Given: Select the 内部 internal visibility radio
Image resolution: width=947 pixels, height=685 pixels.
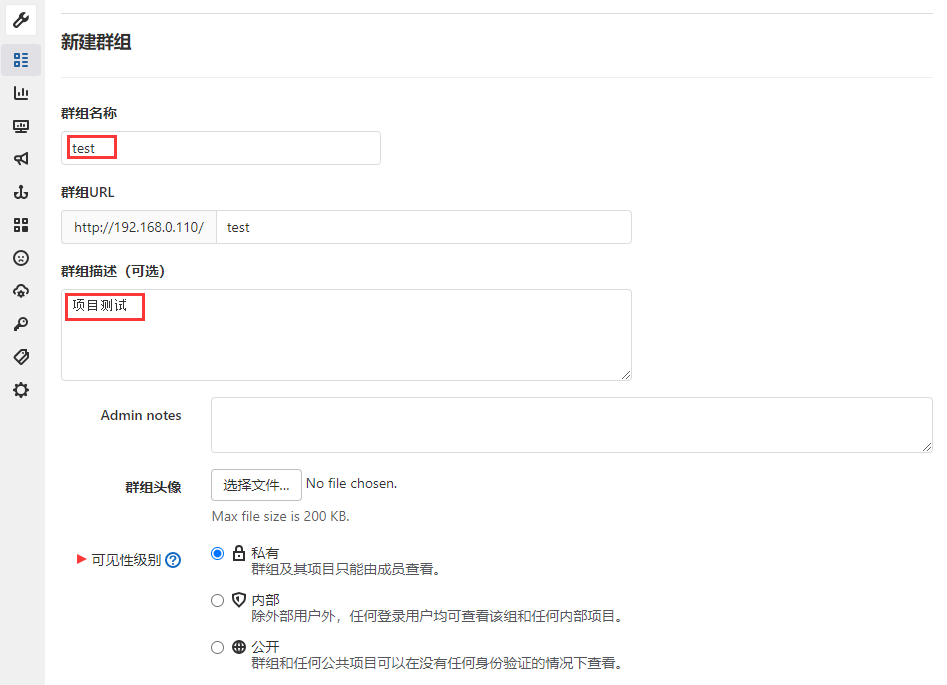Looking at the screenshot, I should 217,600.
